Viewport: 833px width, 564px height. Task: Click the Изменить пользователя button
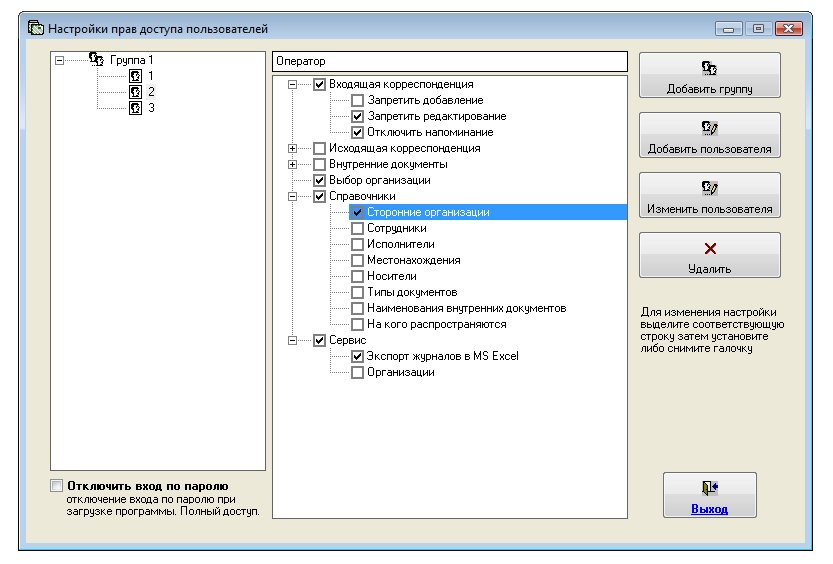point(710,195)
